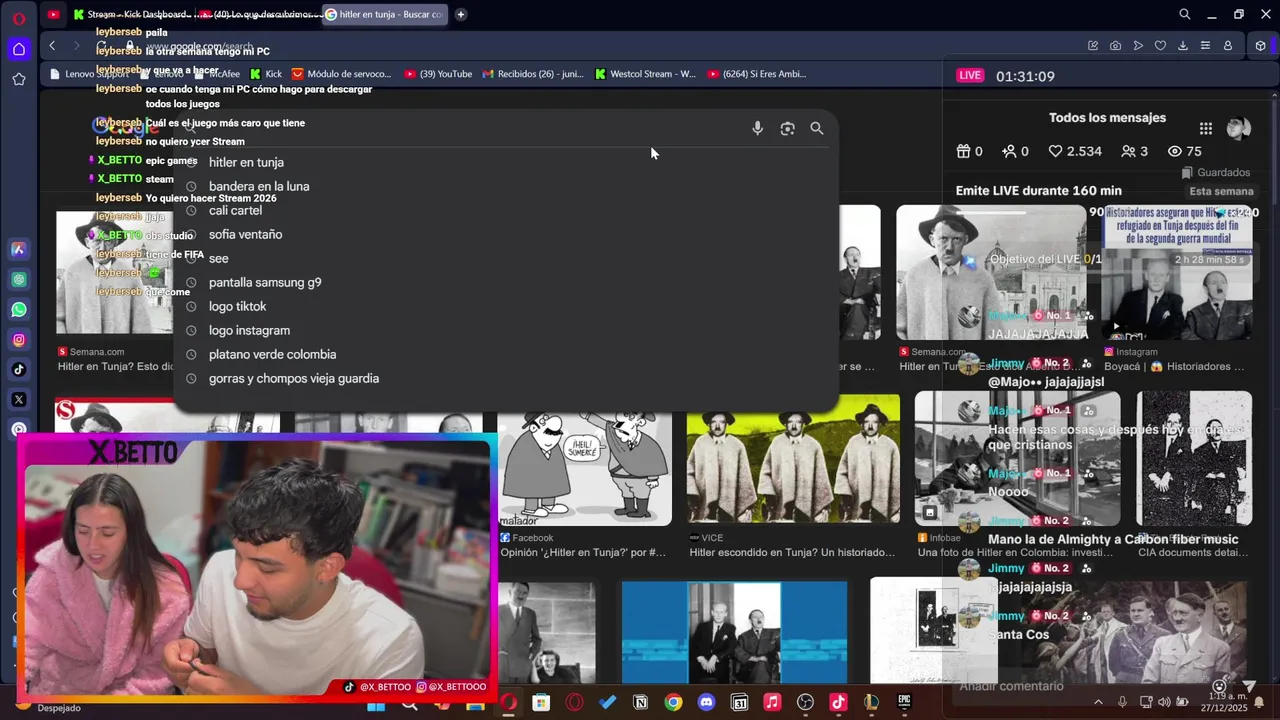1280x720 pixels.
Task: Open Easy Setup menu in toolbar
Action: click(1205, 46)
